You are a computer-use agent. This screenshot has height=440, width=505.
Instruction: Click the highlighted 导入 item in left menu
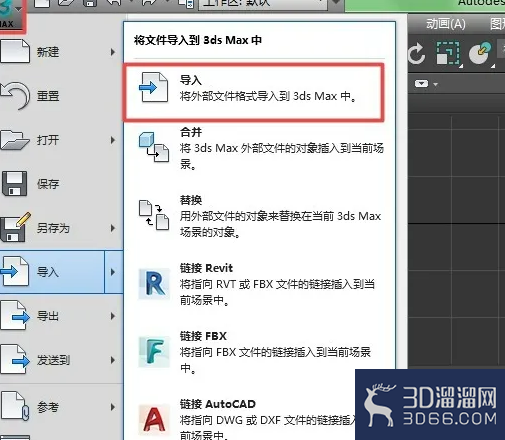[x=52, y=272]
